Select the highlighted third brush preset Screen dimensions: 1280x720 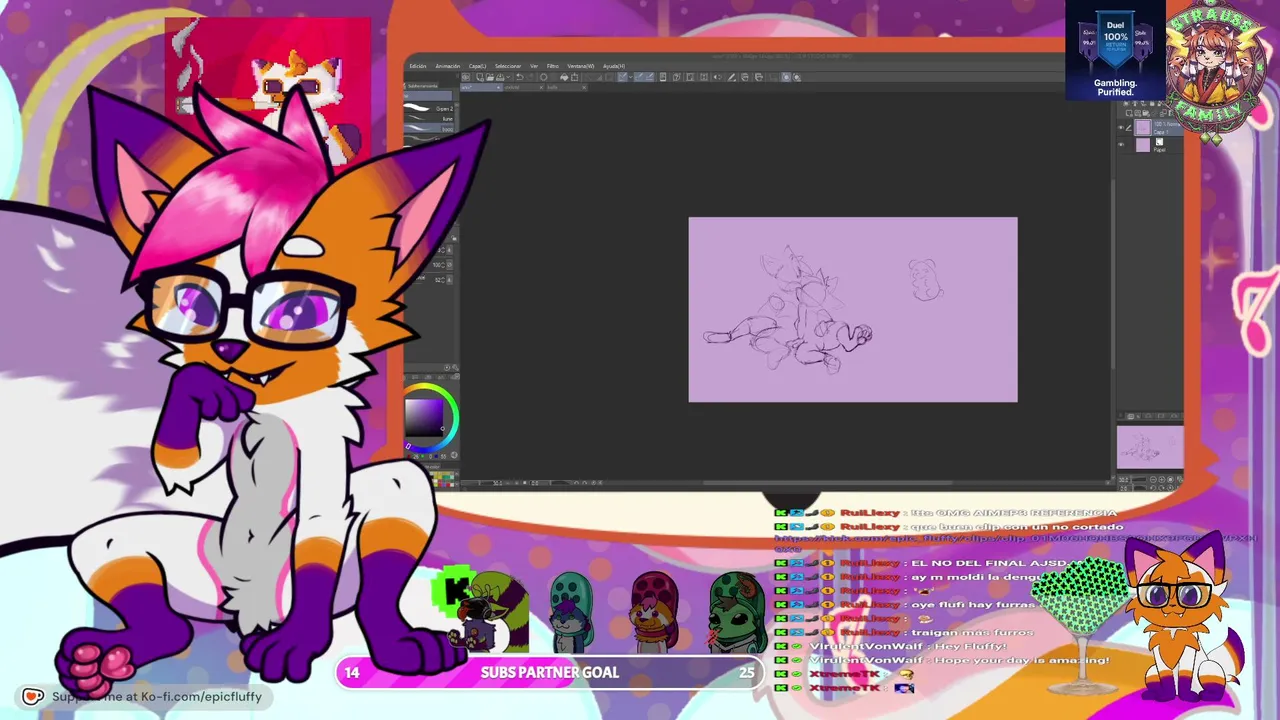[x=429, y=128]
